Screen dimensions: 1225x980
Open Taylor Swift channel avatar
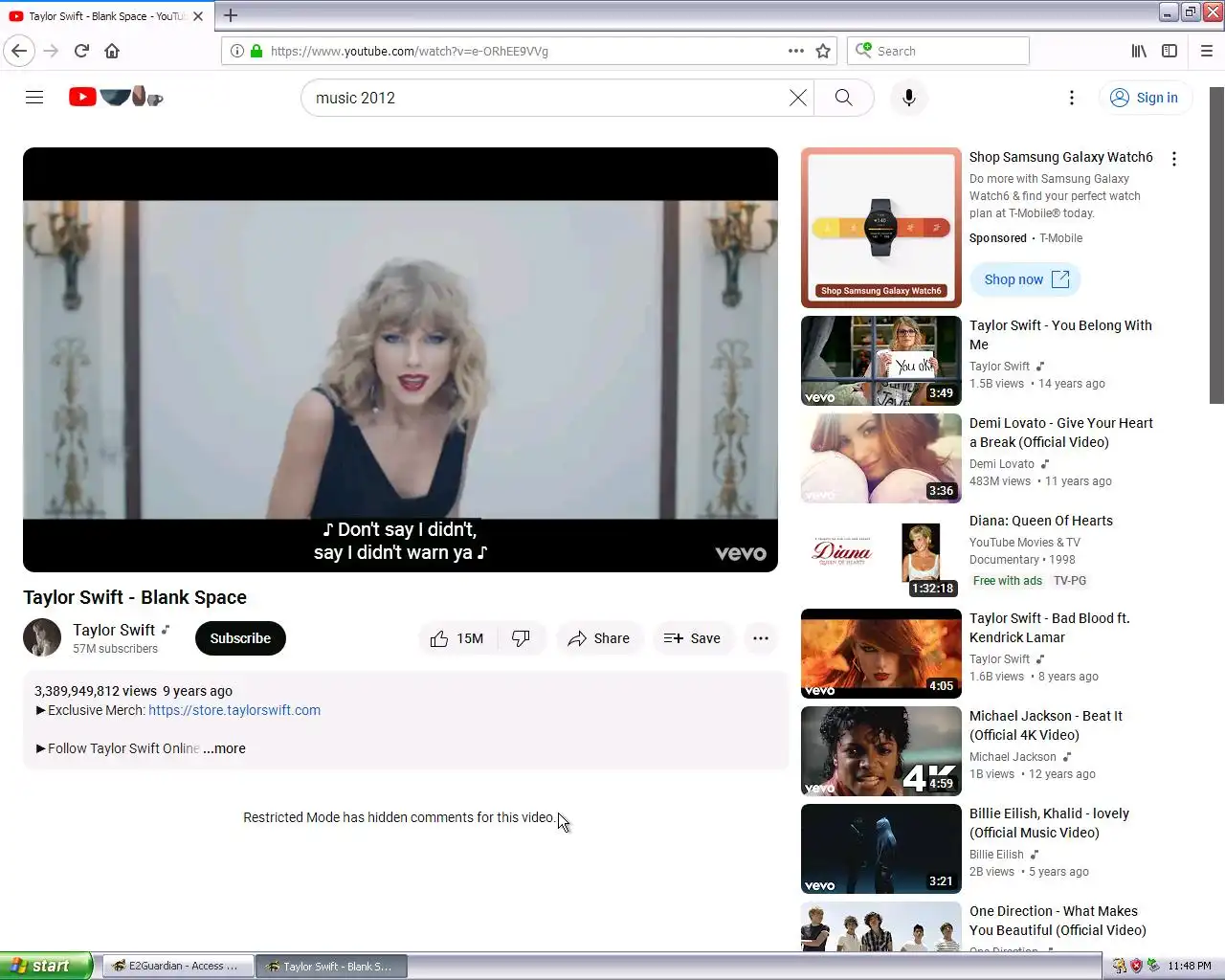[x=42, y=638]
